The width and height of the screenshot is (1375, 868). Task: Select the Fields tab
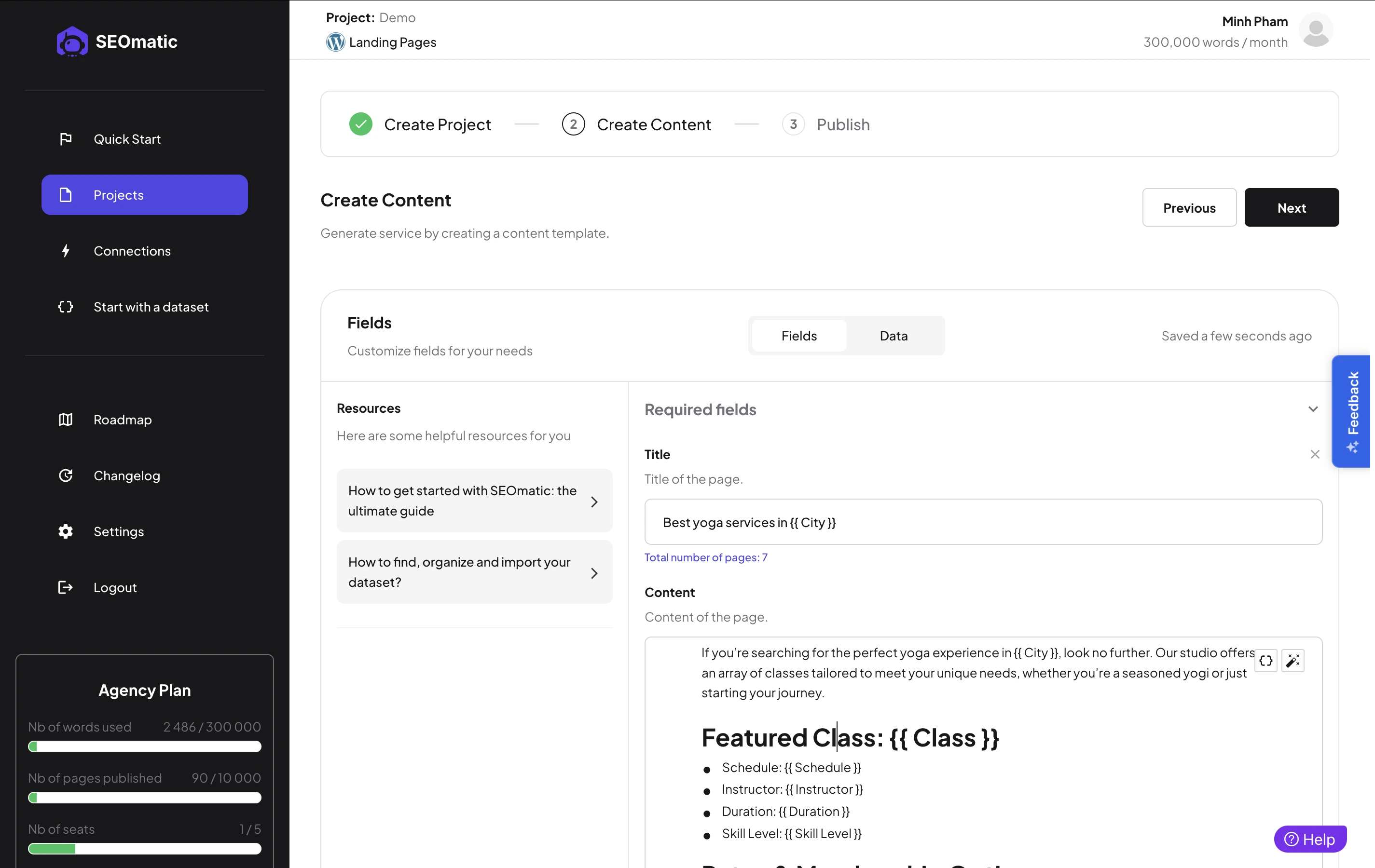799,336
